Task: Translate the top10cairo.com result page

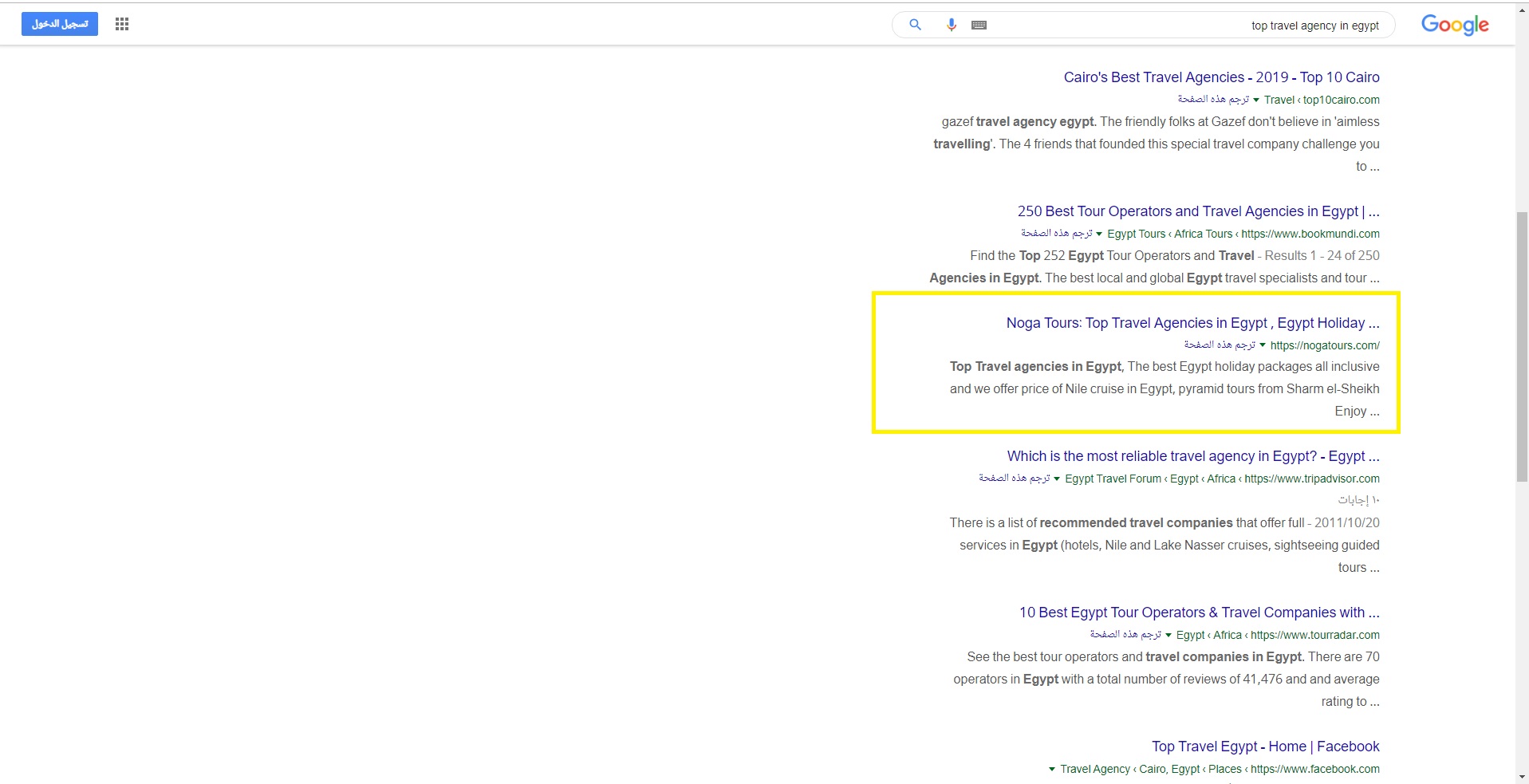Action: click(x=1213, y=99)
